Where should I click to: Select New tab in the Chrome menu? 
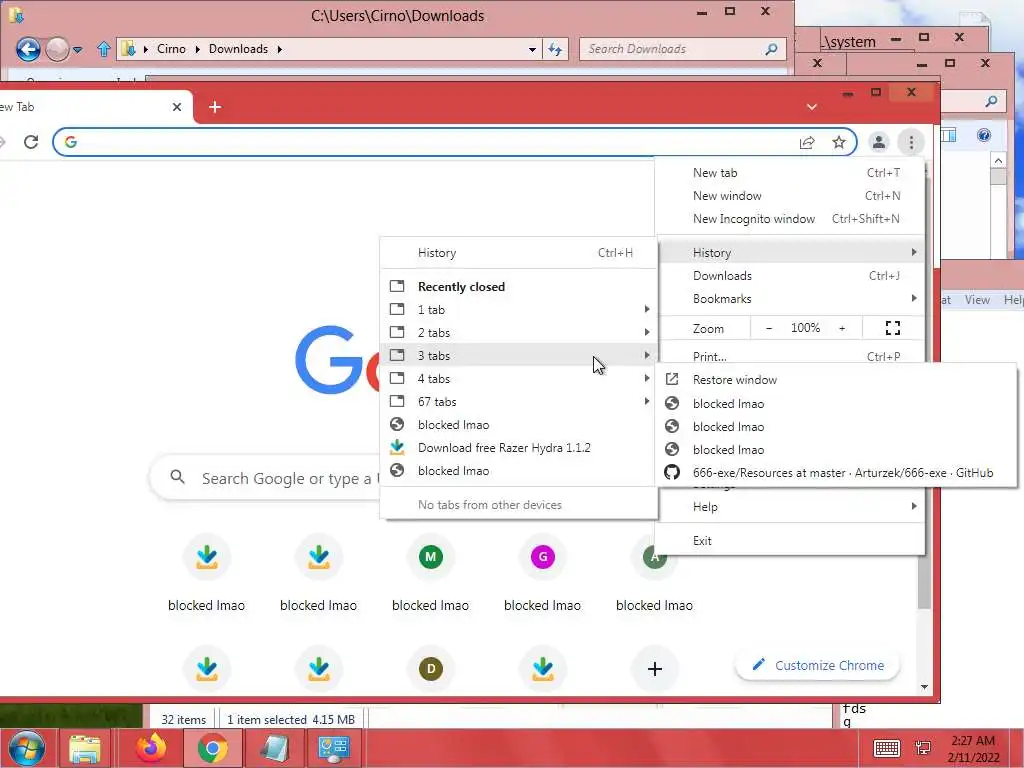point(790,173)
